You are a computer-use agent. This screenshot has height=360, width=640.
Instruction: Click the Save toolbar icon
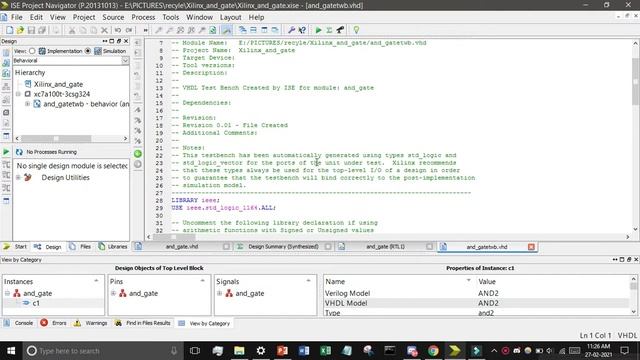coord(31,30)
